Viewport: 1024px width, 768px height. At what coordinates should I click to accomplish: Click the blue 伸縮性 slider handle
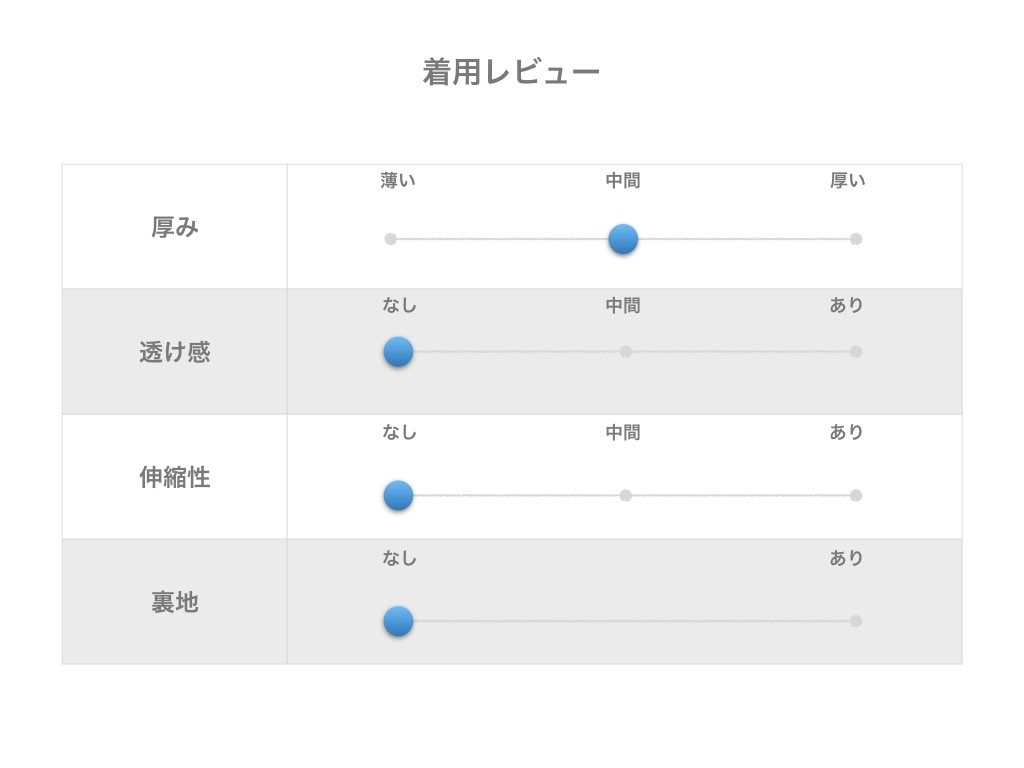(398, 495)
